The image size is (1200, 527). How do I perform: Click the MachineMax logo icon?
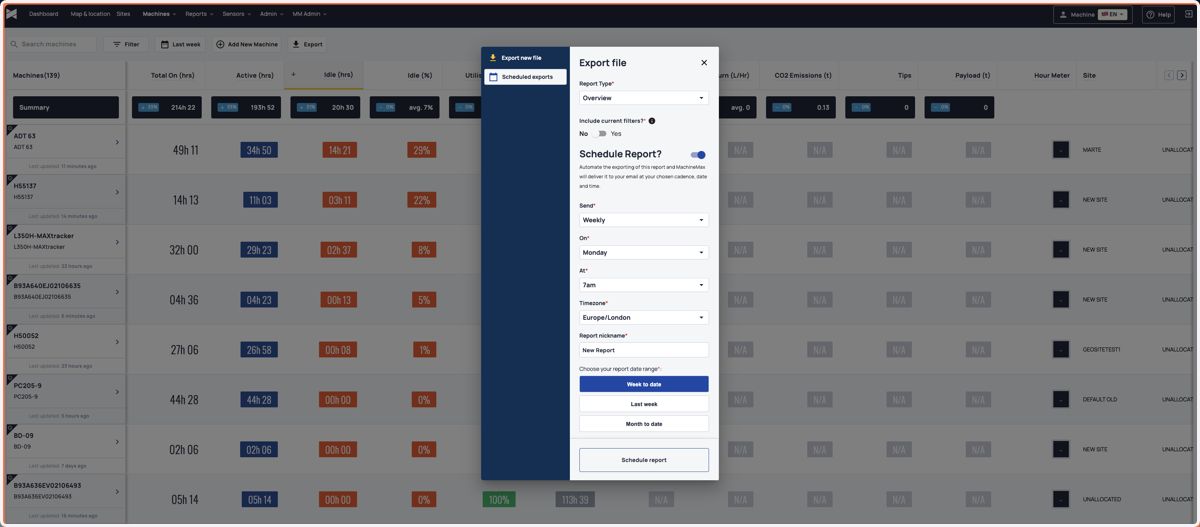tap(12, 14)
